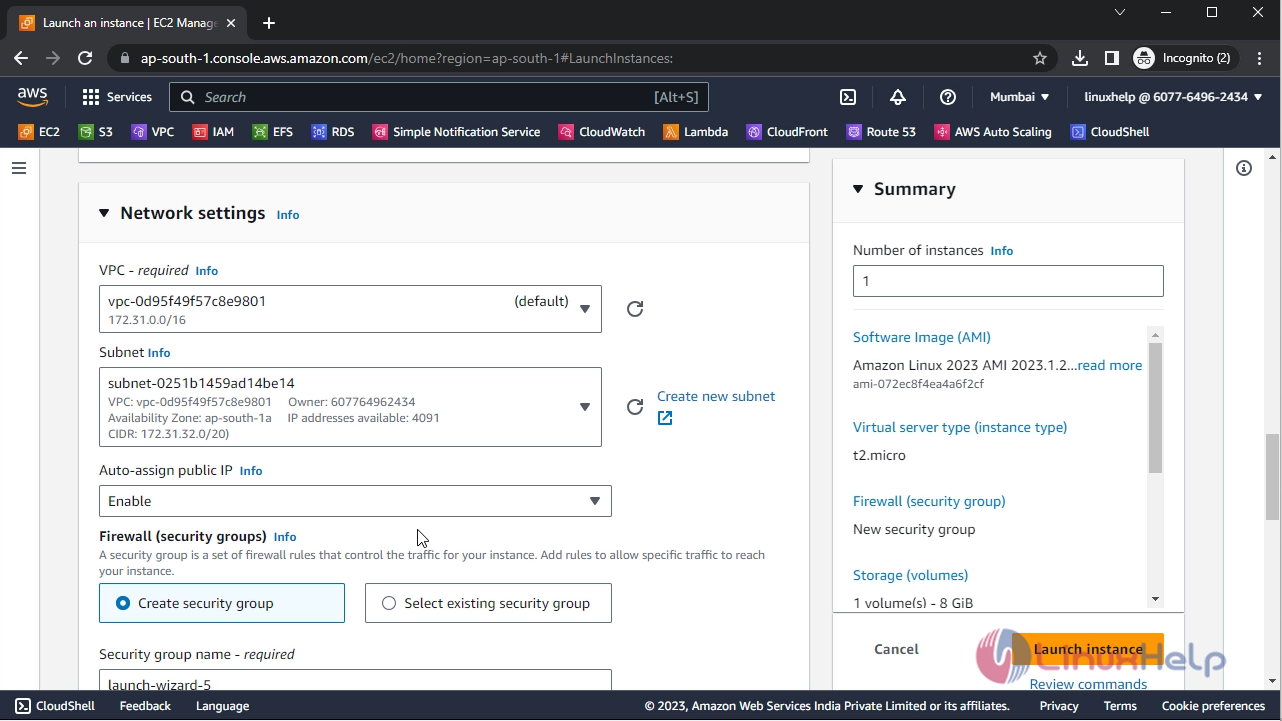
Task: Go back in browser history
Action: tap(21, 58)
